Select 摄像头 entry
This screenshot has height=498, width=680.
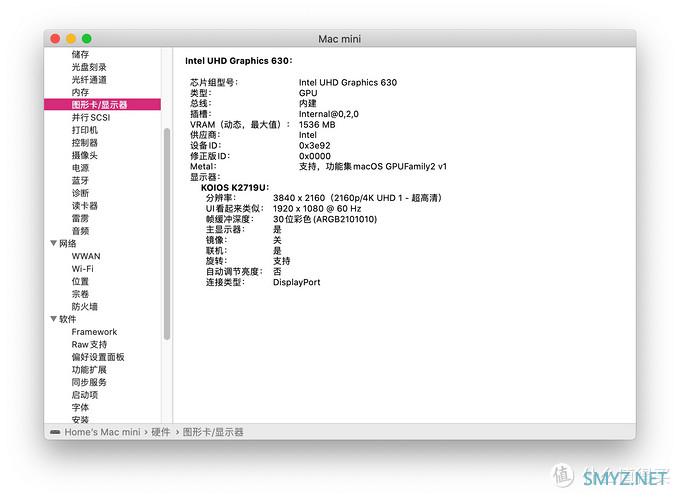[x=85, y=155]
